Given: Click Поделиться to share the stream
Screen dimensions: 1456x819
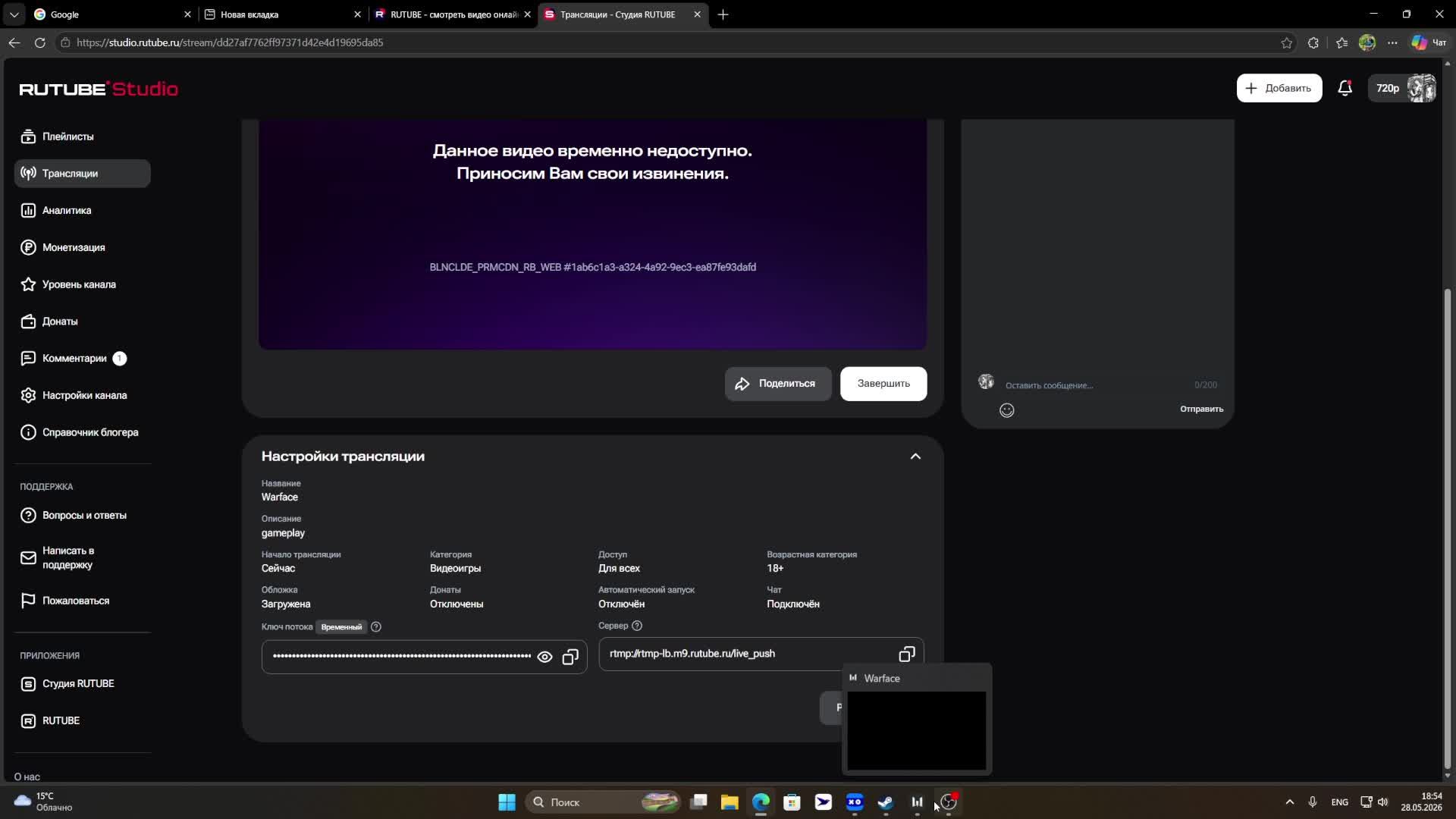Looking at the screenshot, I should click(777, 384).
